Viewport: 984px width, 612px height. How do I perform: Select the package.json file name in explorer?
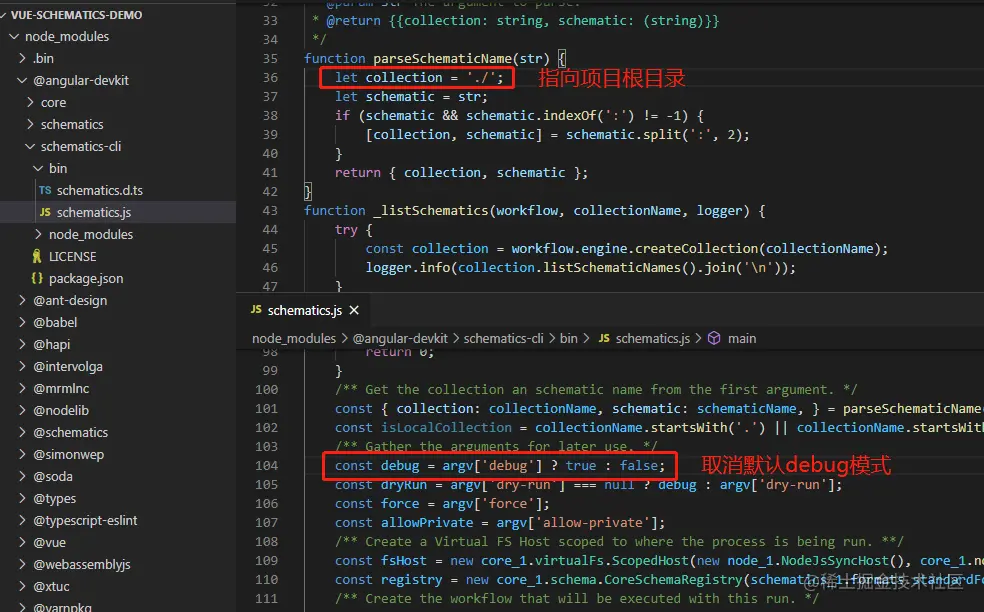[x=86, y=278]
